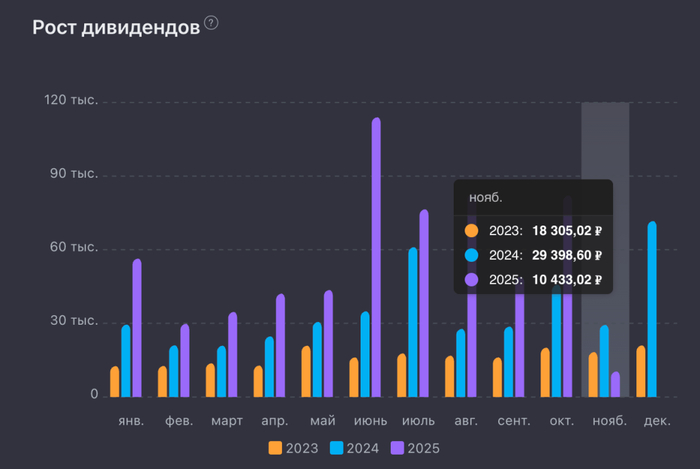Click the blue November 2024 bar

[x=604, y=360]
